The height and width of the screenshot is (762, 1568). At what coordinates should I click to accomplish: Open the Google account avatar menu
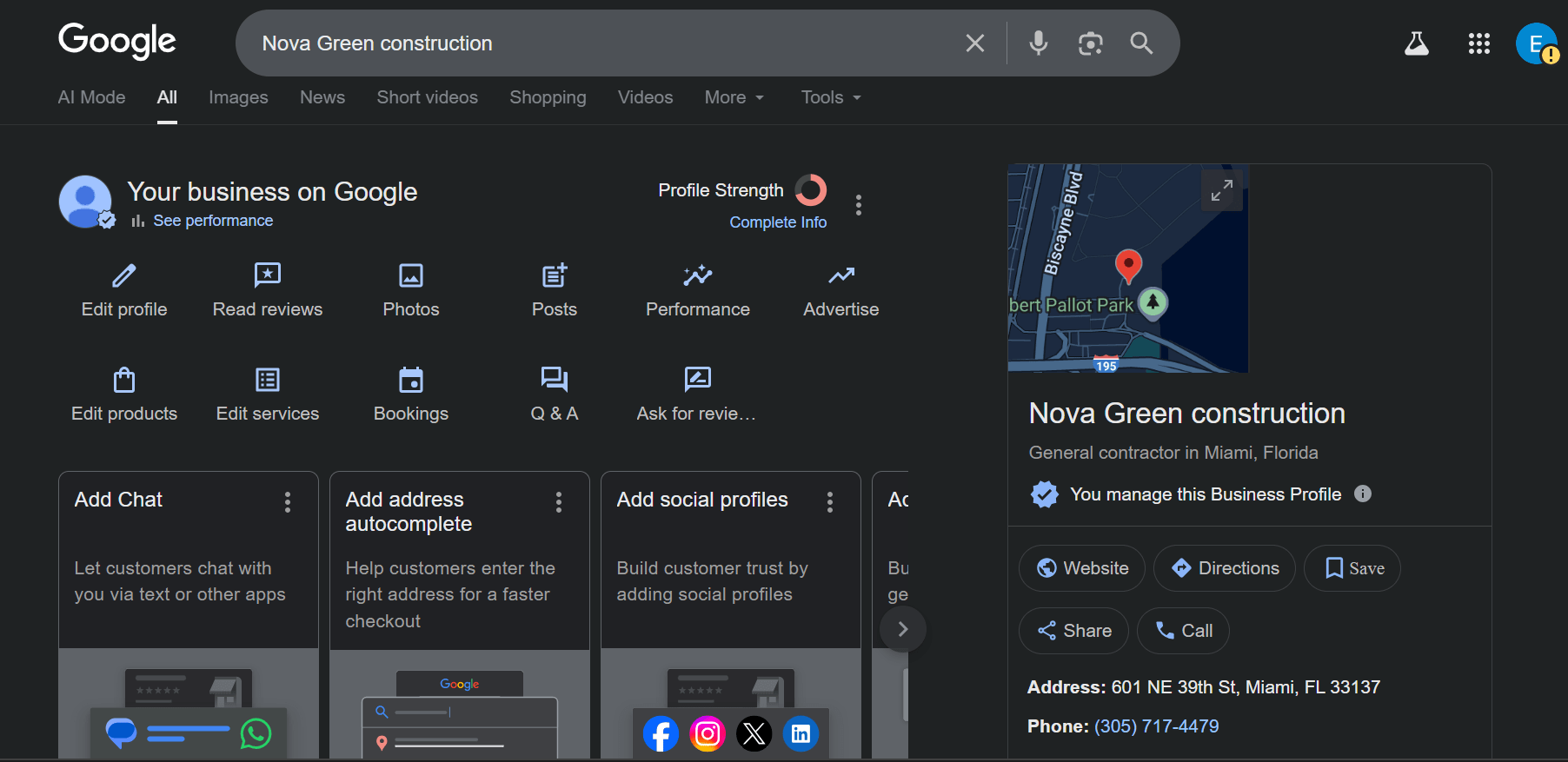[x=1537, y=43]
